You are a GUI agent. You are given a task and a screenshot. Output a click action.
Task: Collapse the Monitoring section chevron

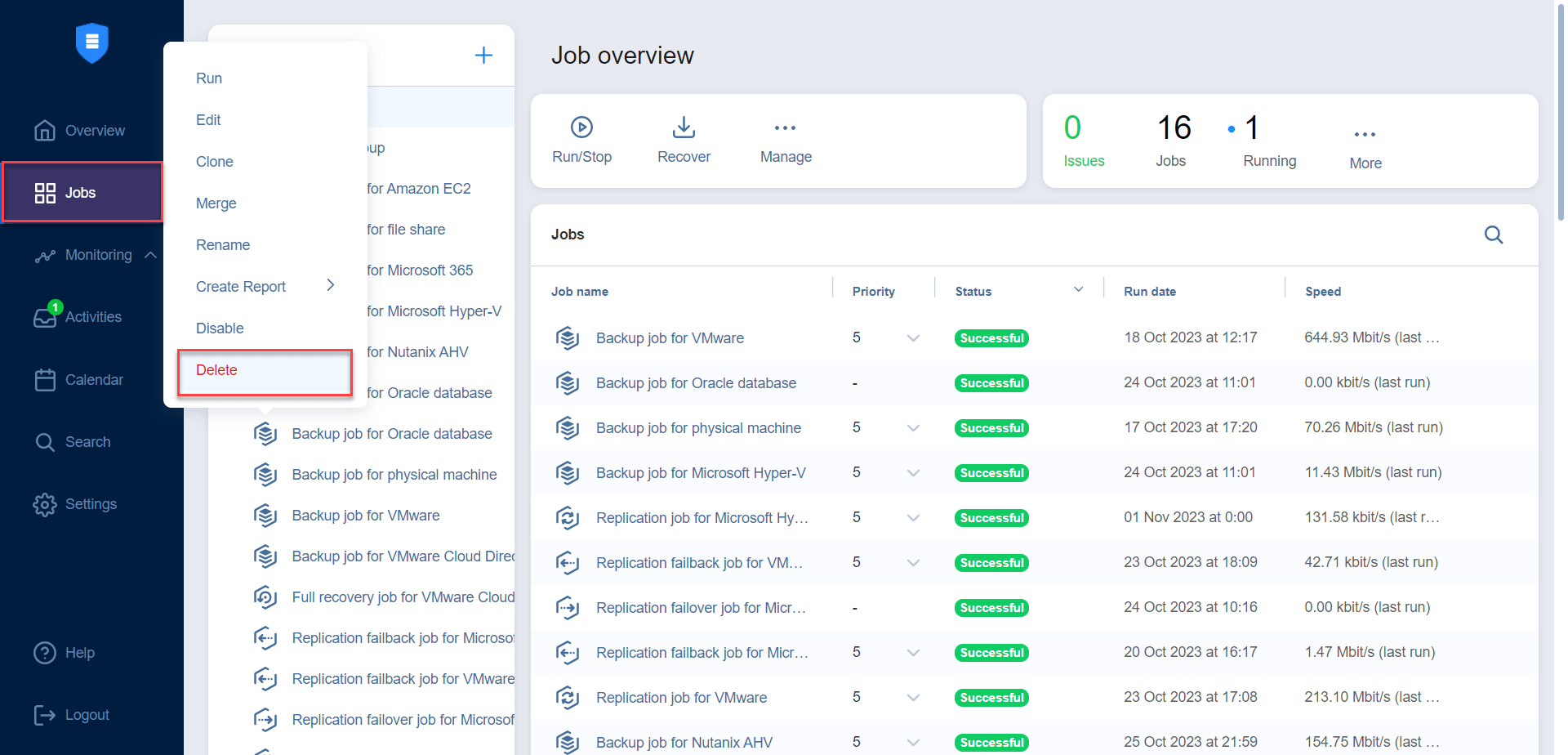pos(150,255)
